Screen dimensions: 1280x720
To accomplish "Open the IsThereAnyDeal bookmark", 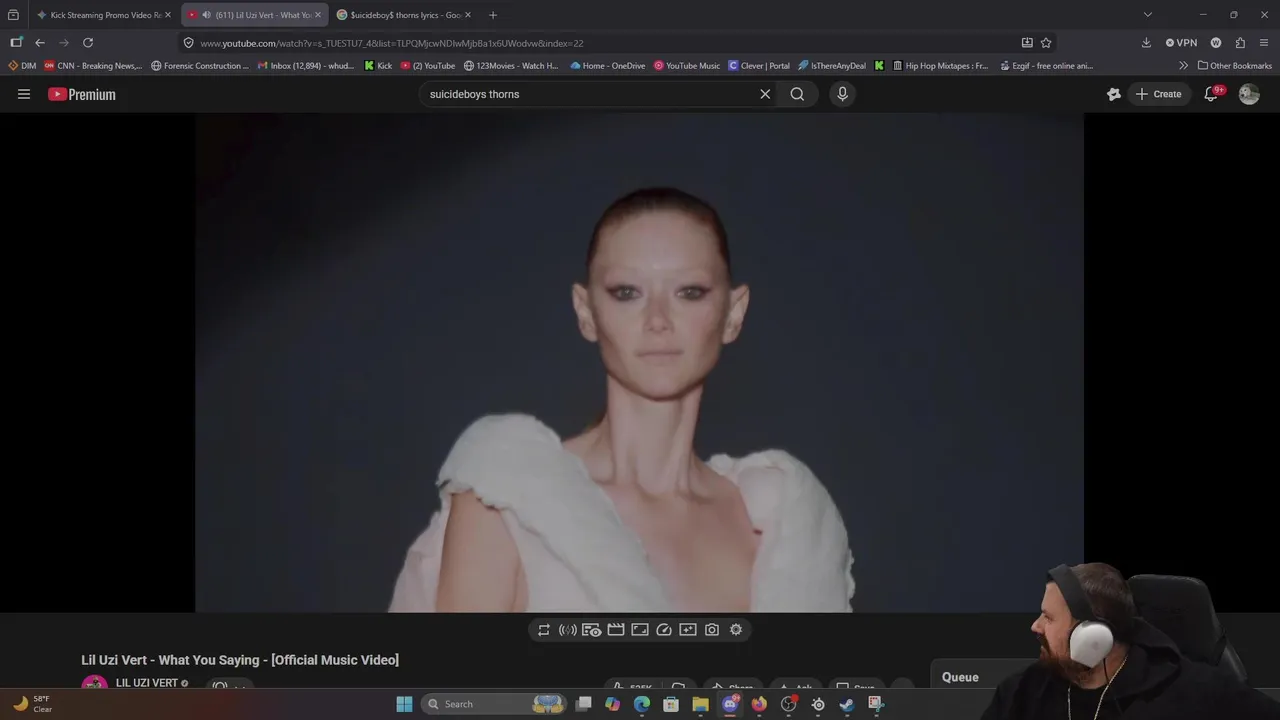I will (832, 66).
